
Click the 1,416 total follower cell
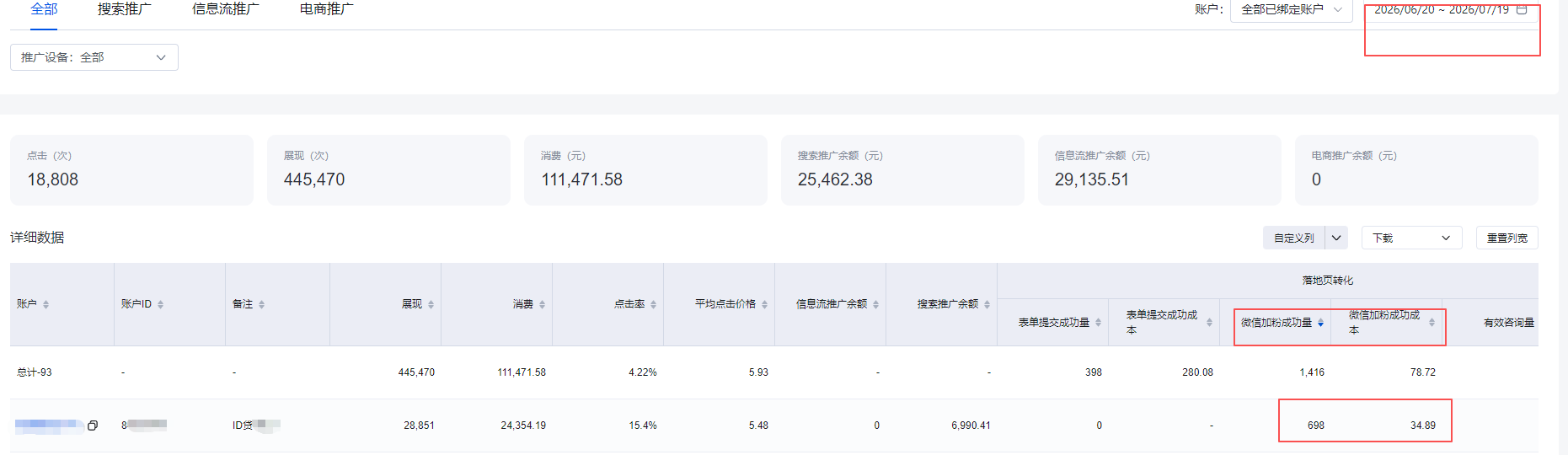(1312, 372)
